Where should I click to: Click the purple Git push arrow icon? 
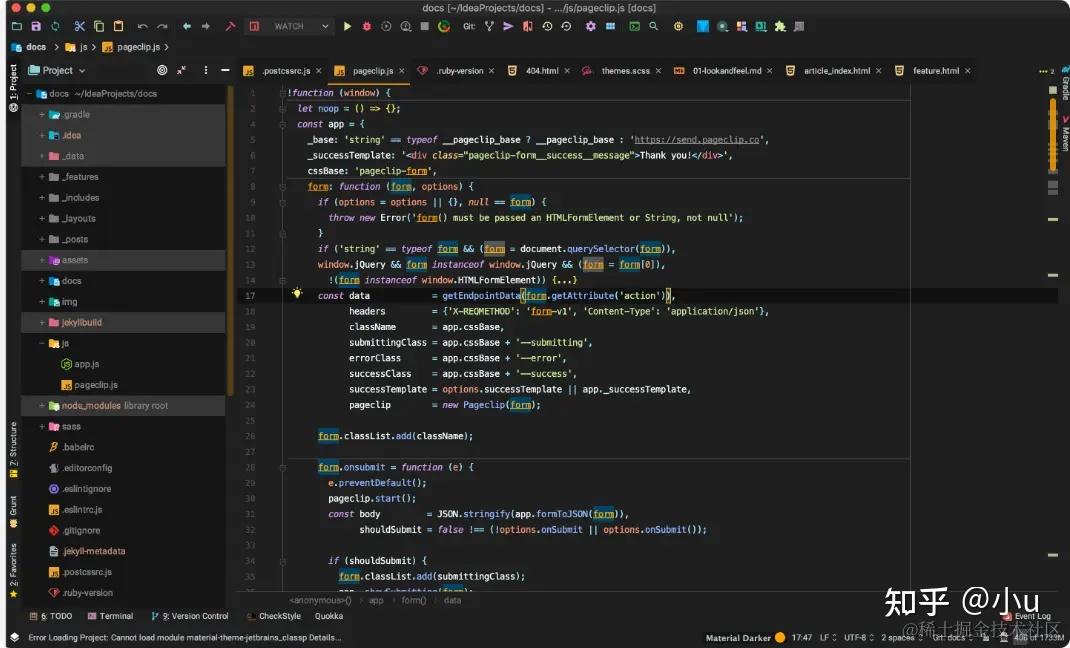[508, 27]
